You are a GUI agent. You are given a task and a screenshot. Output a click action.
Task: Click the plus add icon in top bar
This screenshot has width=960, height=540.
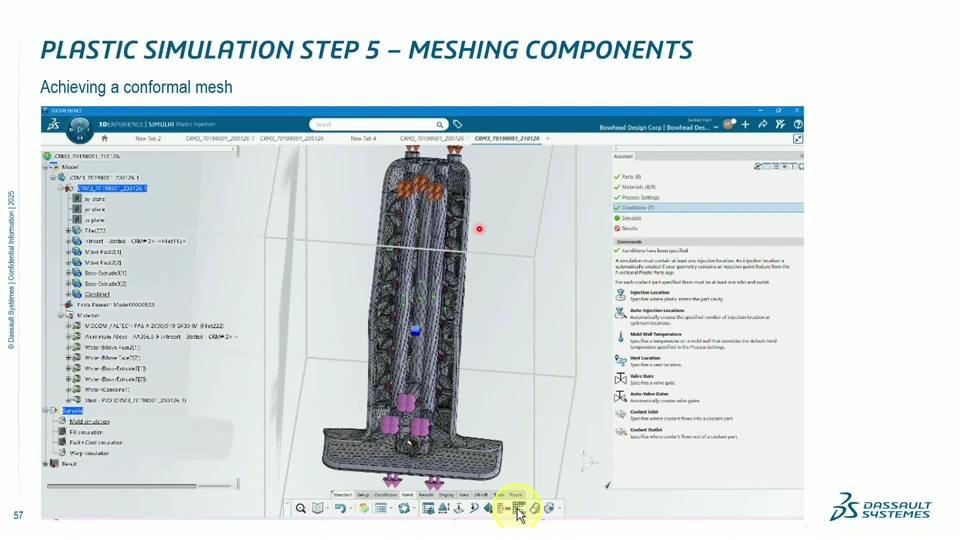pos(745,124)
